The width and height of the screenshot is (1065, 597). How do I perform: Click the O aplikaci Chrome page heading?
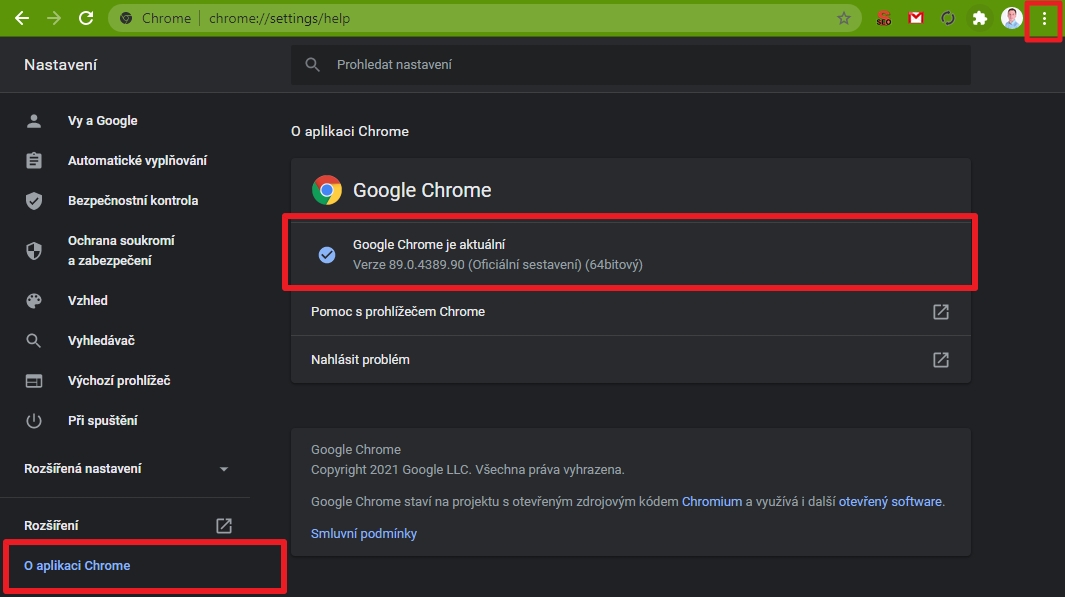[350, 132]
